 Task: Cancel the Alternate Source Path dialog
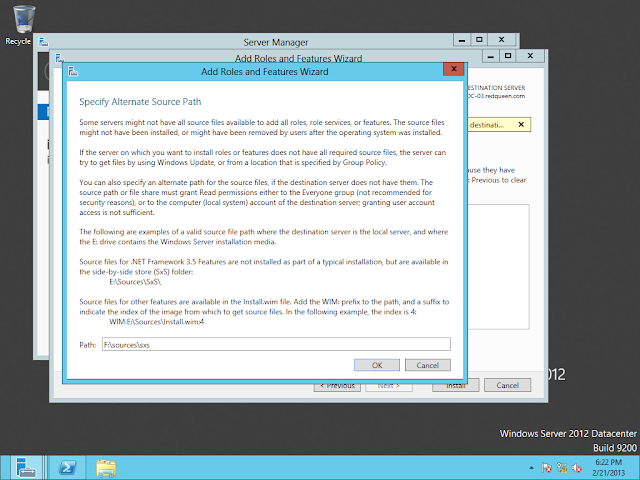[427, 365]
